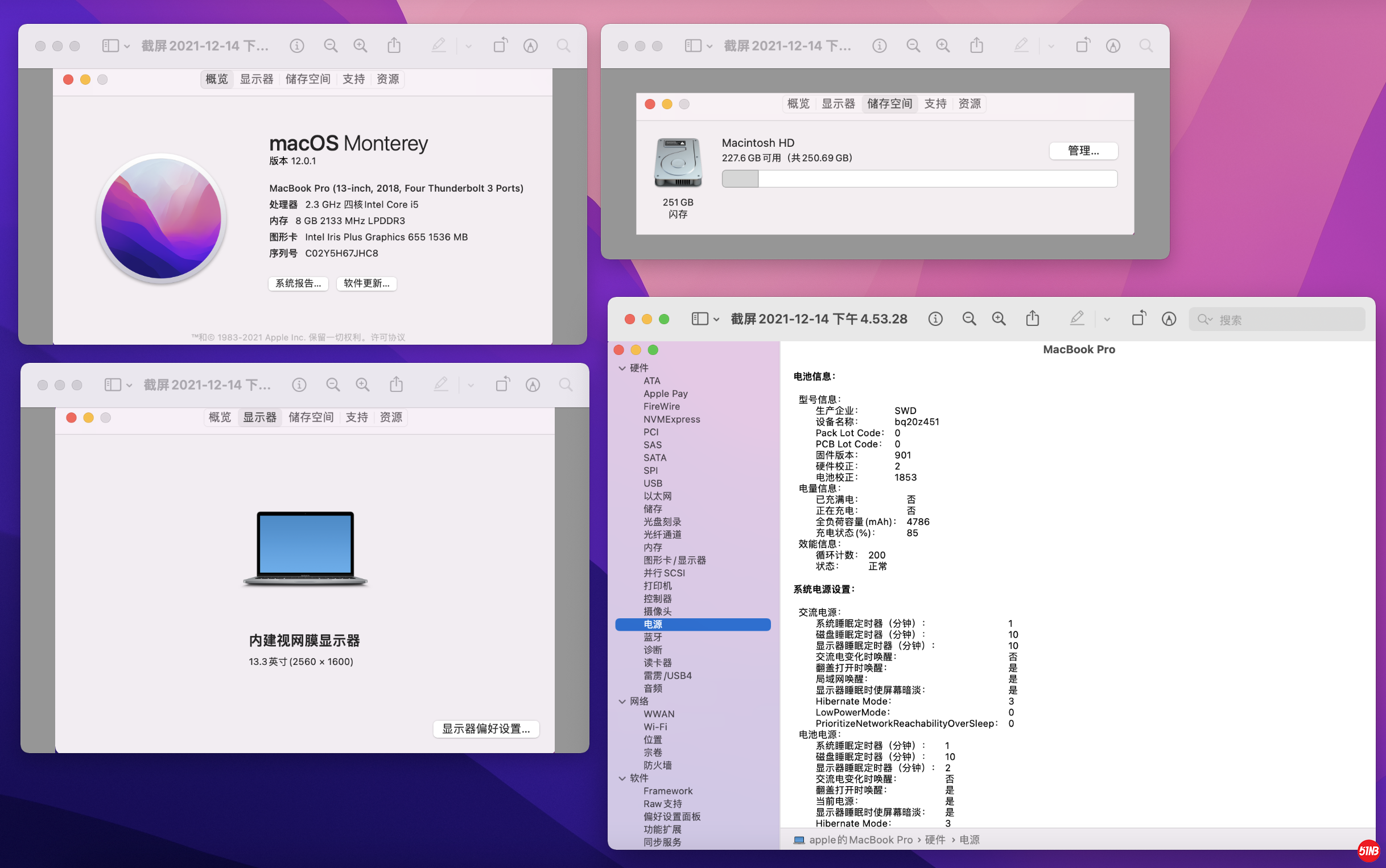Click the info icon in the retina display window
This screenshot has height=868, width=1386.
click(x=299, y=385)
